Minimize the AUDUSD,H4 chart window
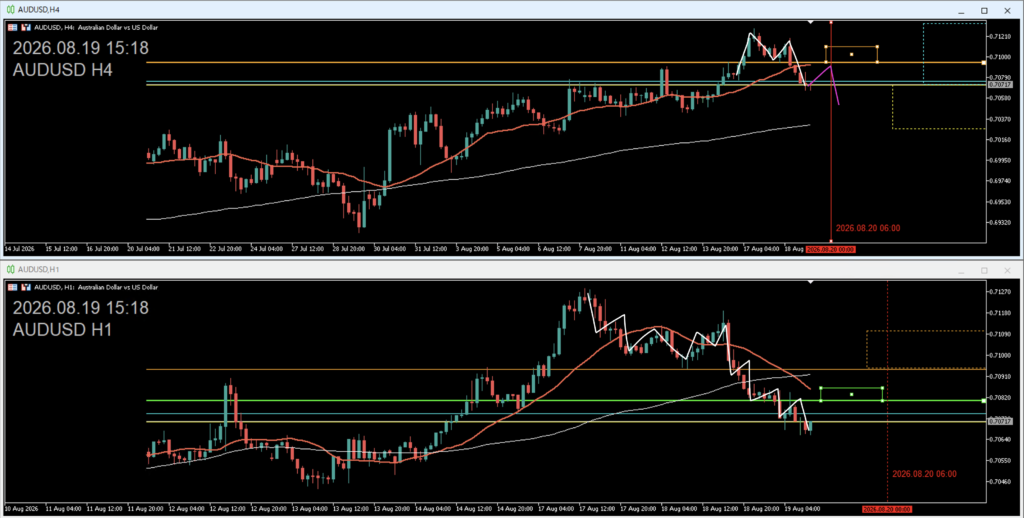This screenshot has width=1024, height=518. pyautogui.click(x=961, y=10)
